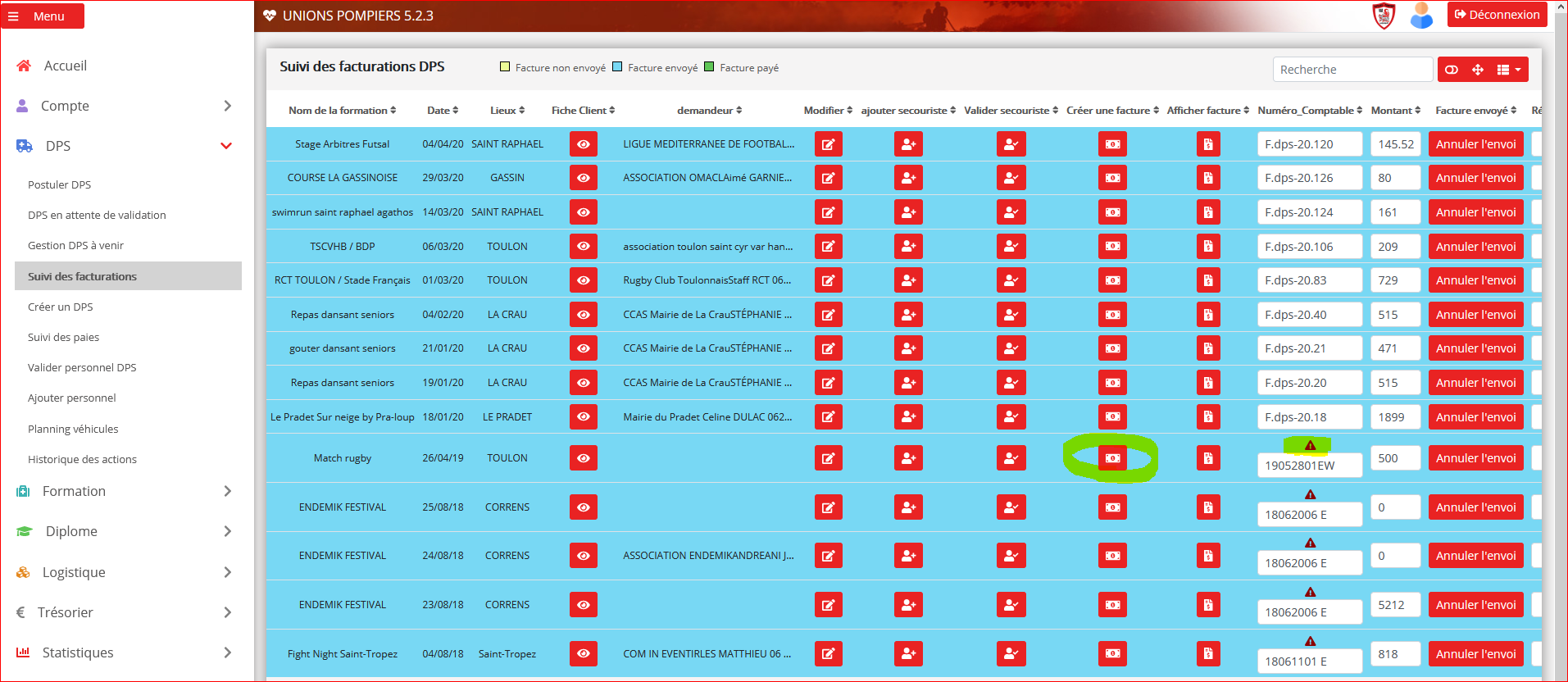This screenshot has height=682, width=1568.
Task: Click the blue Facture envoyé legend swatch
Action: pyautogui.click(x=617, y=67)
